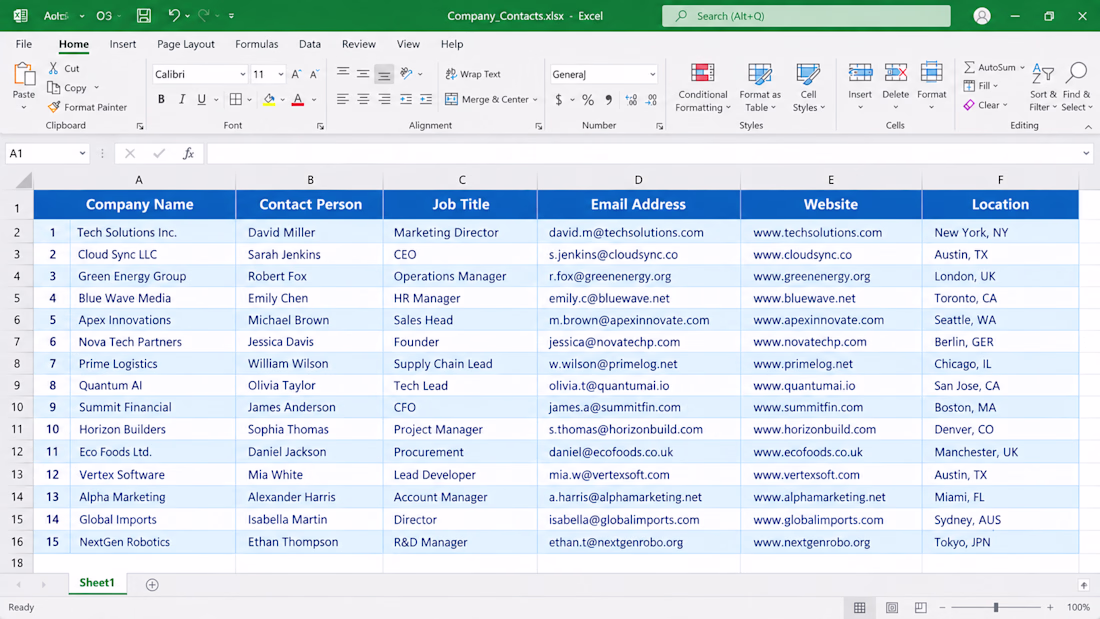Viewport: 1100px width, 619px height.
Task: Align text to the right
Action: (384, 99)
